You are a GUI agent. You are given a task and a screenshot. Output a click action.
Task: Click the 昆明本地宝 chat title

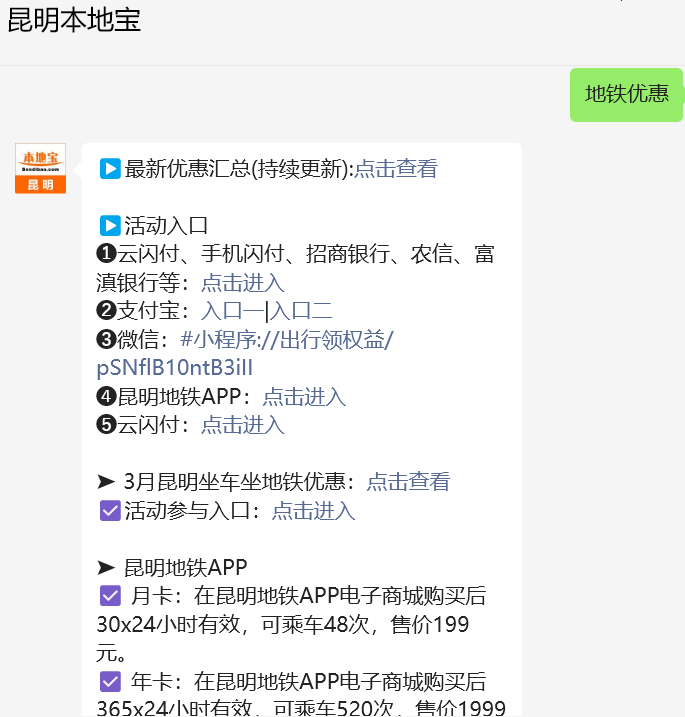(74, 20)
